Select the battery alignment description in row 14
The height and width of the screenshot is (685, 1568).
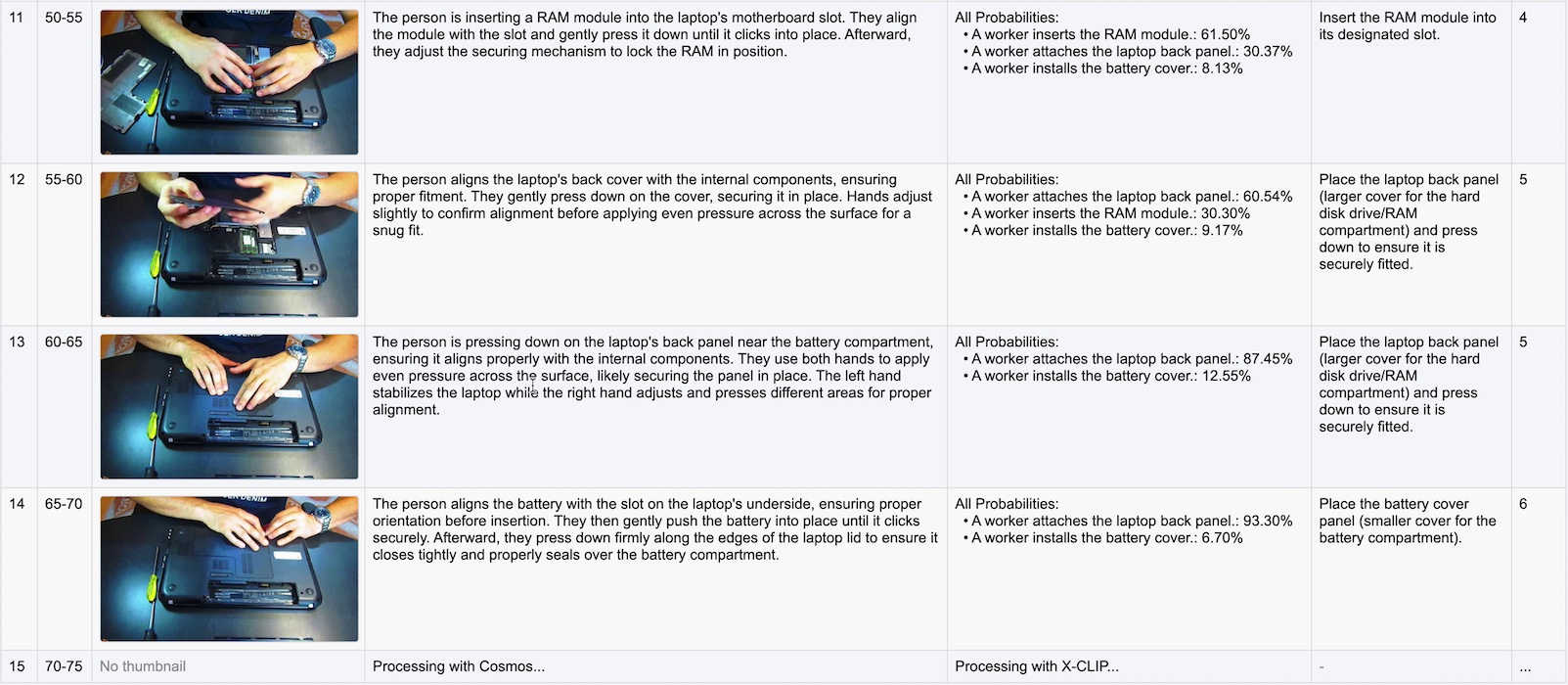click(x=654, y=529)
